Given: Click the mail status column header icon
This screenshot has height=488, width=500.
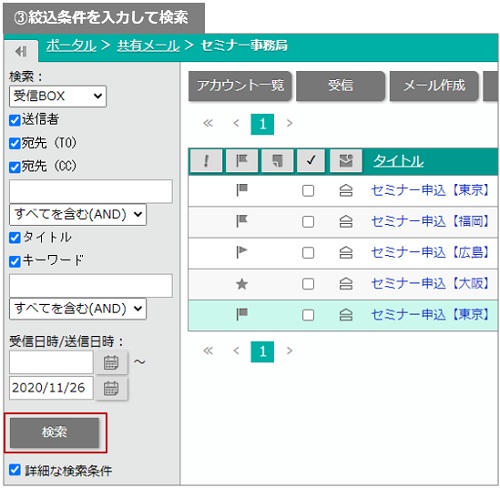Looking at the screenshot, I should pyautogui.click(x=346, y=161).
